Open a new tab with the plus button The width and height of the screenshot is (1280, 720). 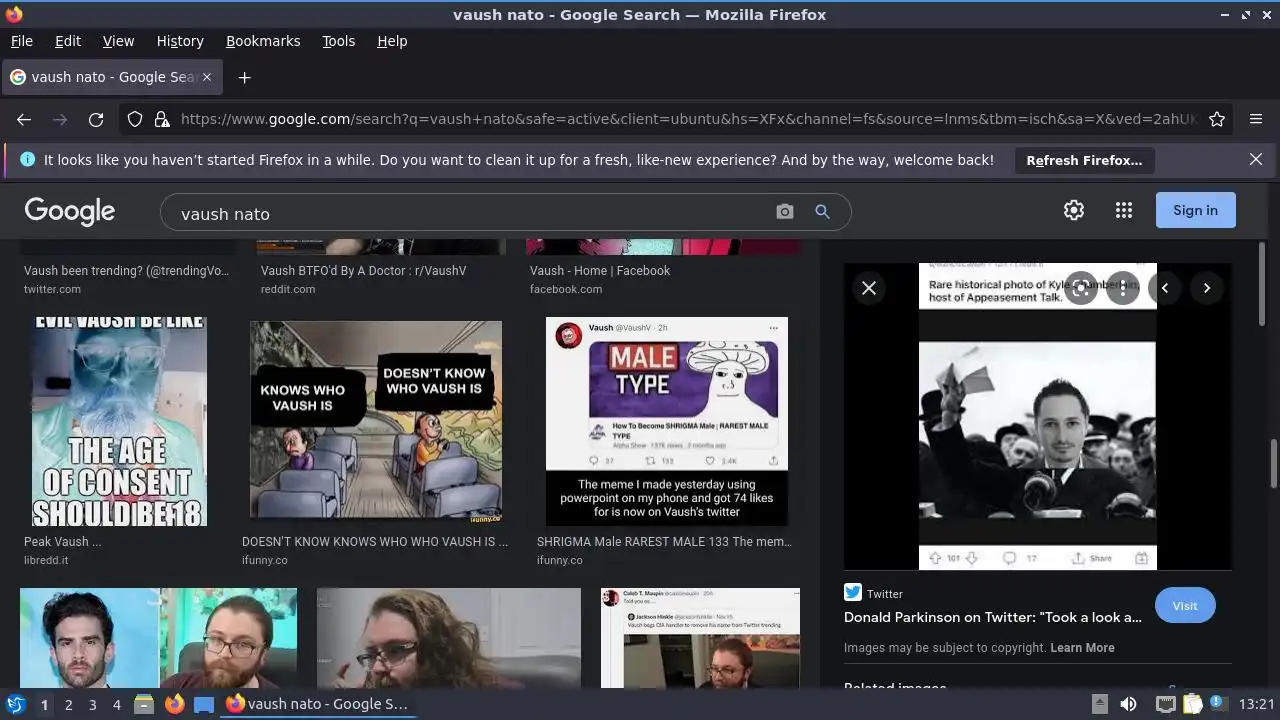(x=244, y=77)
